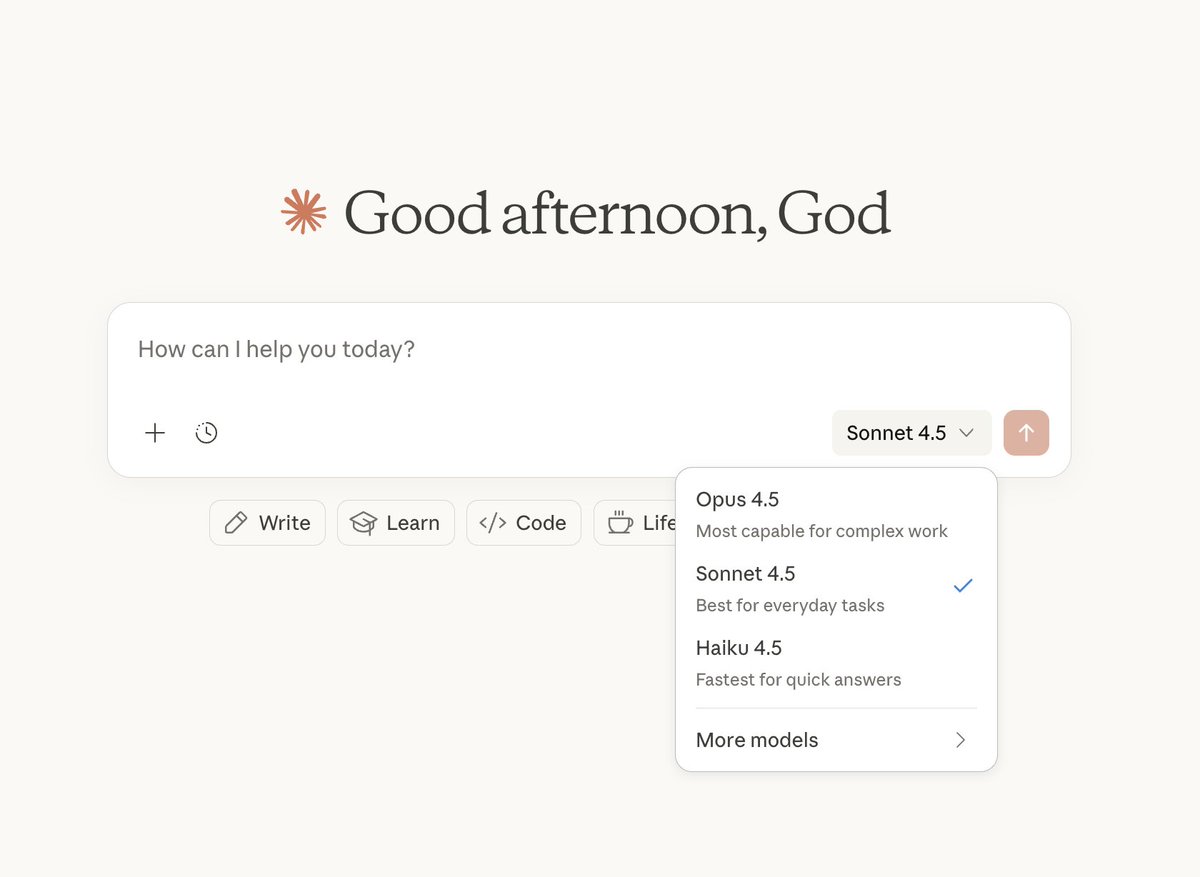Focus the 'How can I help you today?' input
The height and width of the screenshot is (877, 1200).
588,350
